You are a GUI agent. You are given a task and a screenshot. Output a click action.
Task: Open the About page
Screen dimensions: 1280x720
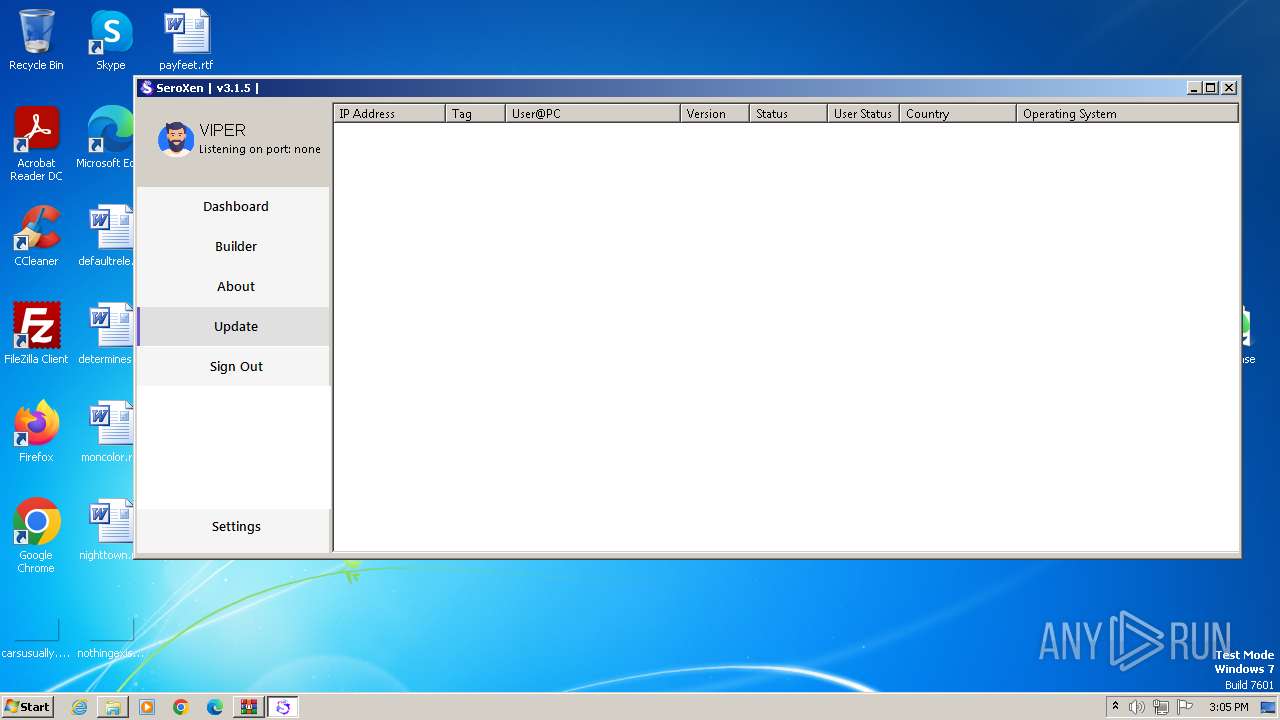click(x=235, y=286)
